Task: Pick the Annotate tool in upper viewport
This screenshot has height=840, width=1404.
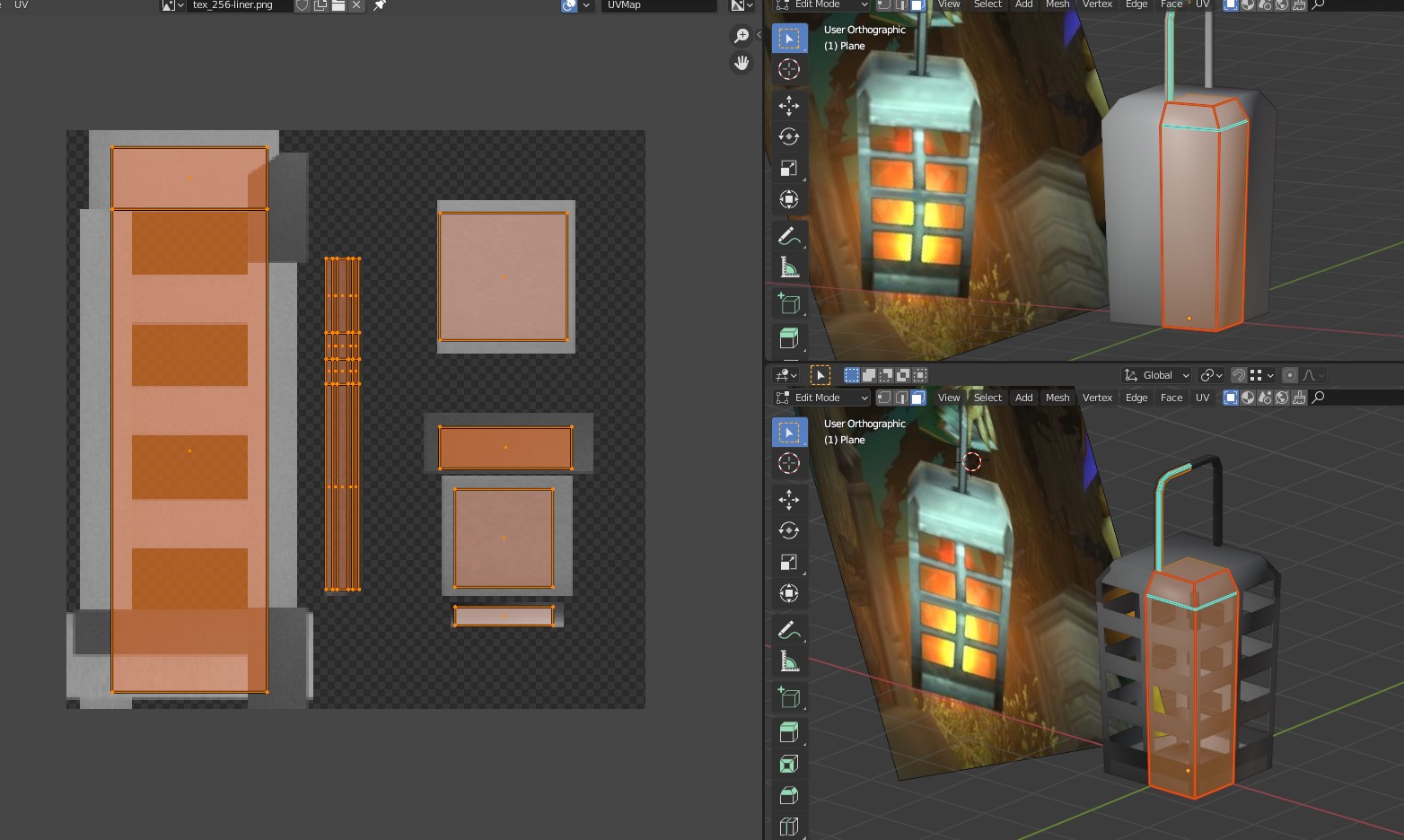Action: (789, 236)
